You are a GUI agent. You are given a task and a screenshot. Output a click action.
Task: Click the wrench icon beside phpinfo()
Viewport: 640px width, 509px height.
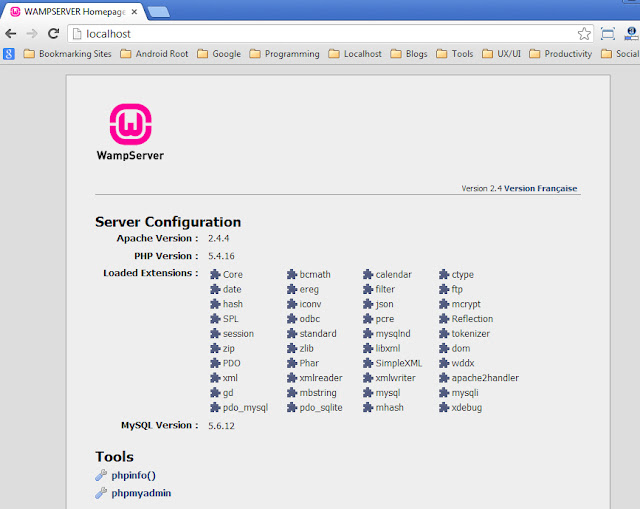(x=101, y=475)
